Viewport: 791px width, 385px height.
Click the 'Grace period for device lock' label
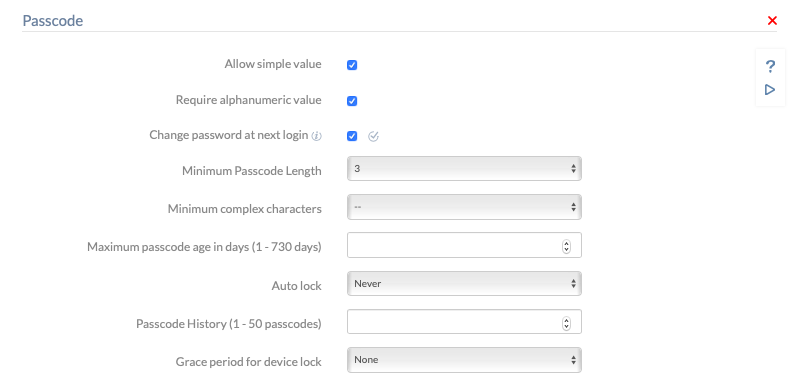tap(249, 362)
